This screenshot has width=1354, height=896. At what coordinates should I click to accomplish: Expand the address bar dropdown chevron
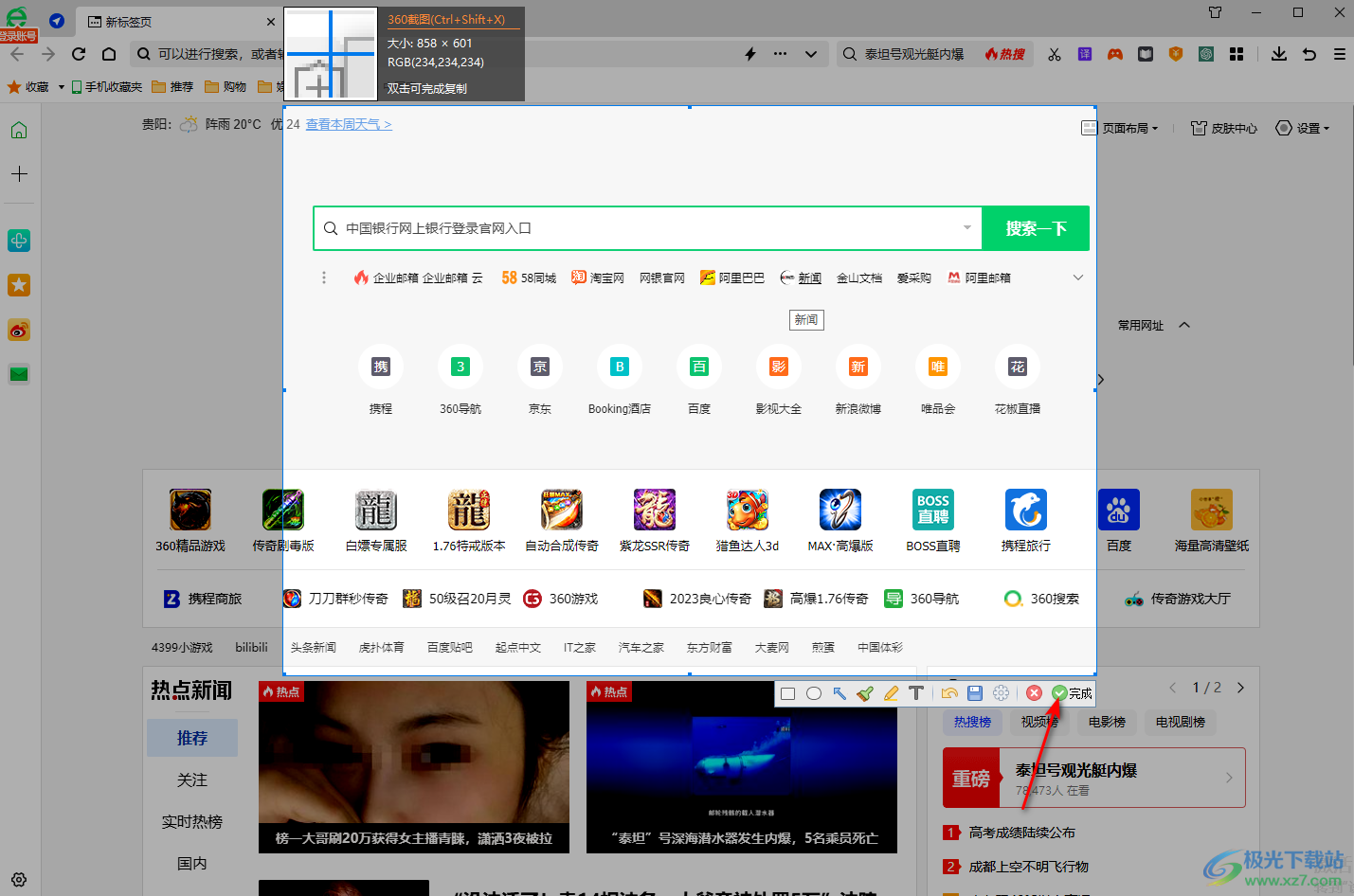click(811, 54)
